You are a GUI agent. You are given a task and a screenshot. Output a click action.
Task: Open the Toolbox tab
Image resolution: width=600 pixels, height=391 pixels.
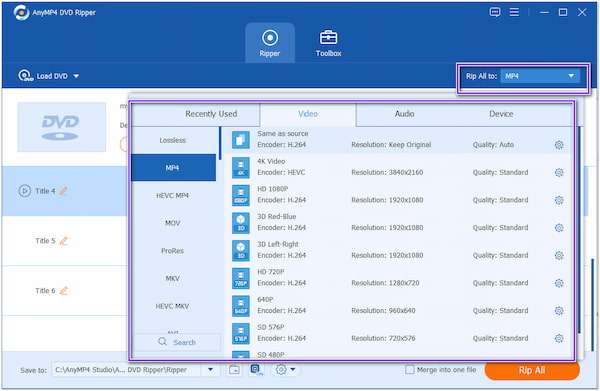(x=328, y=43)
